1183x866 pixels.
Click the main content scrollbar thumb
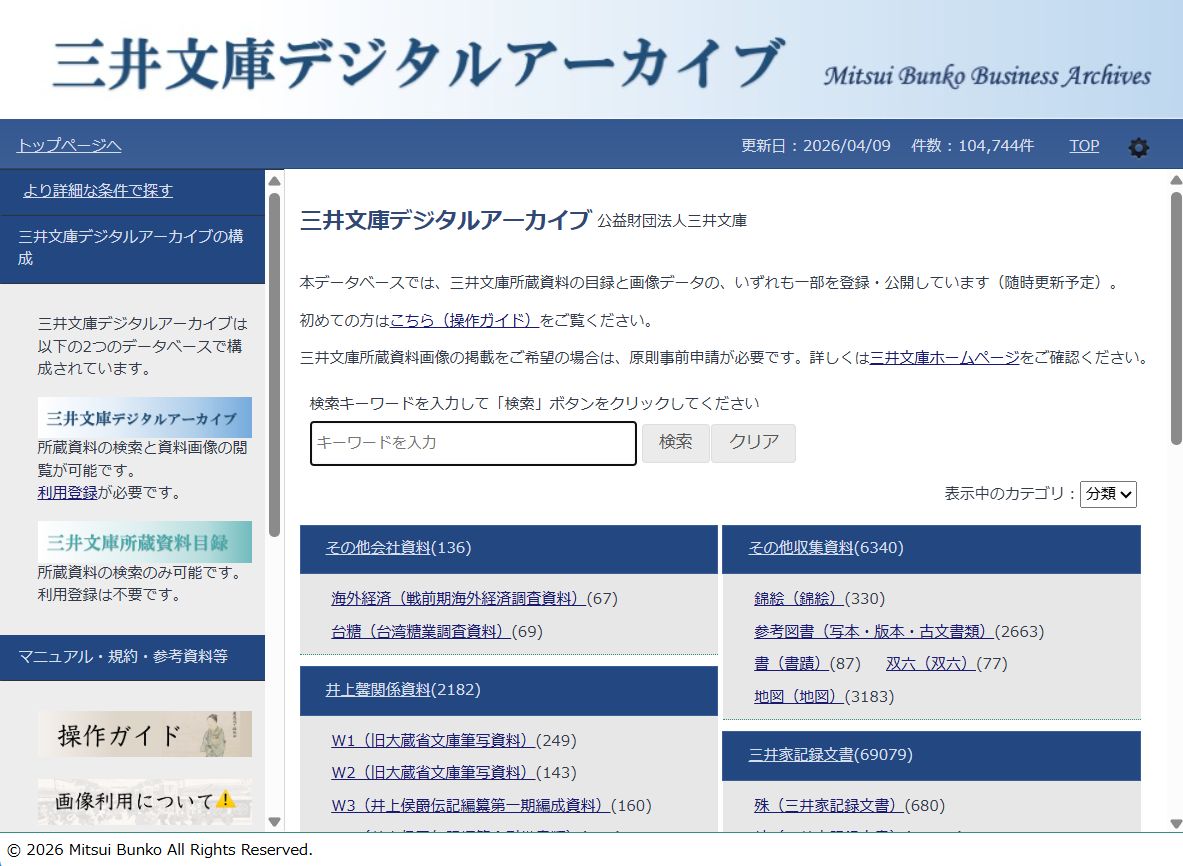(x=1176, y=318)
